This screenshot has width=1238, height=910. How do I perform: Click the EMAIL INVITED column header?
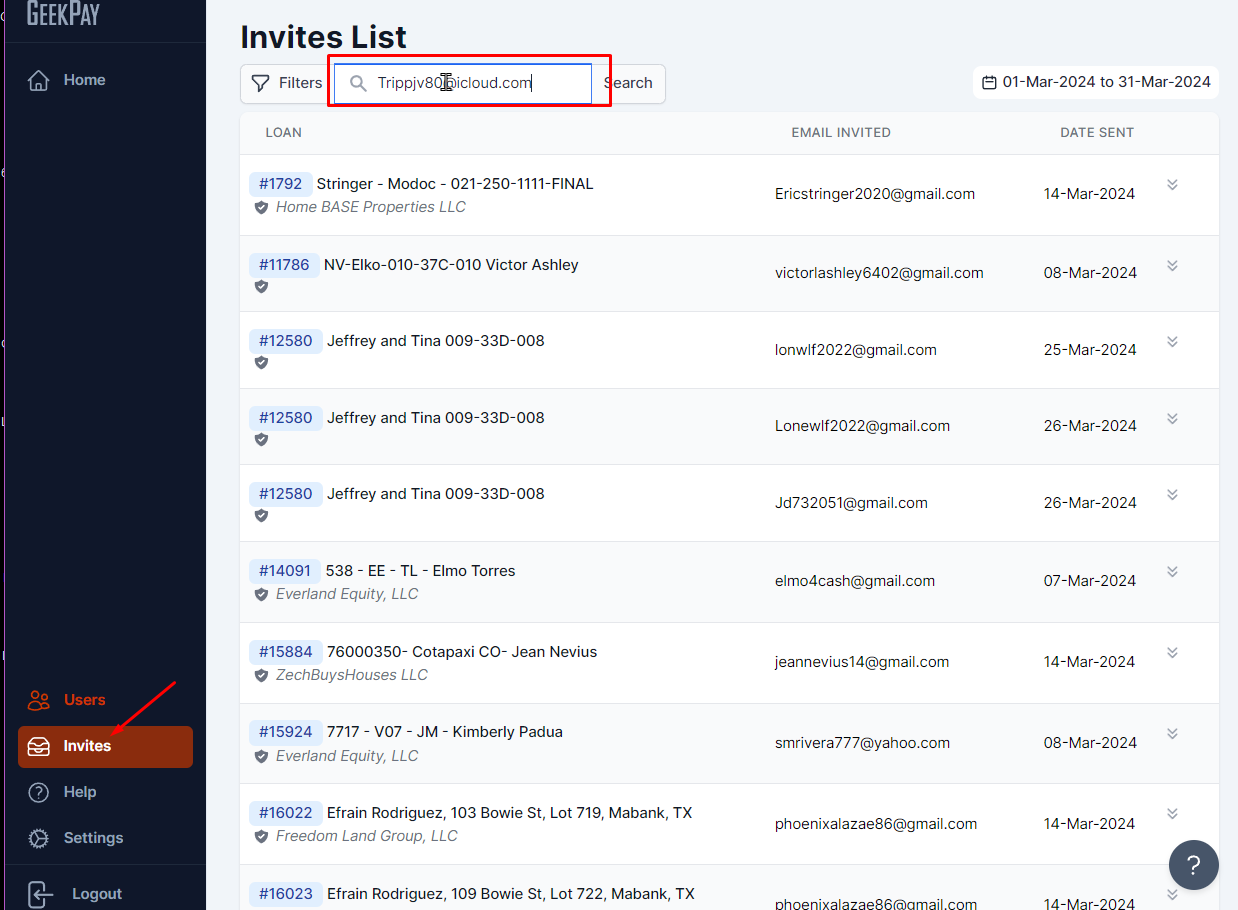pos(841,132)
